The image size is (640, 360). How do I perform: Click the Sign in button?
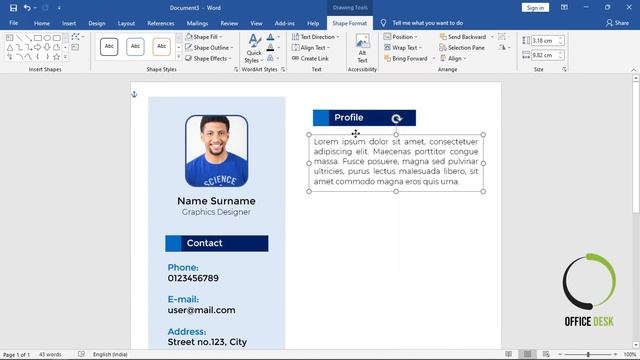[535, 8]
